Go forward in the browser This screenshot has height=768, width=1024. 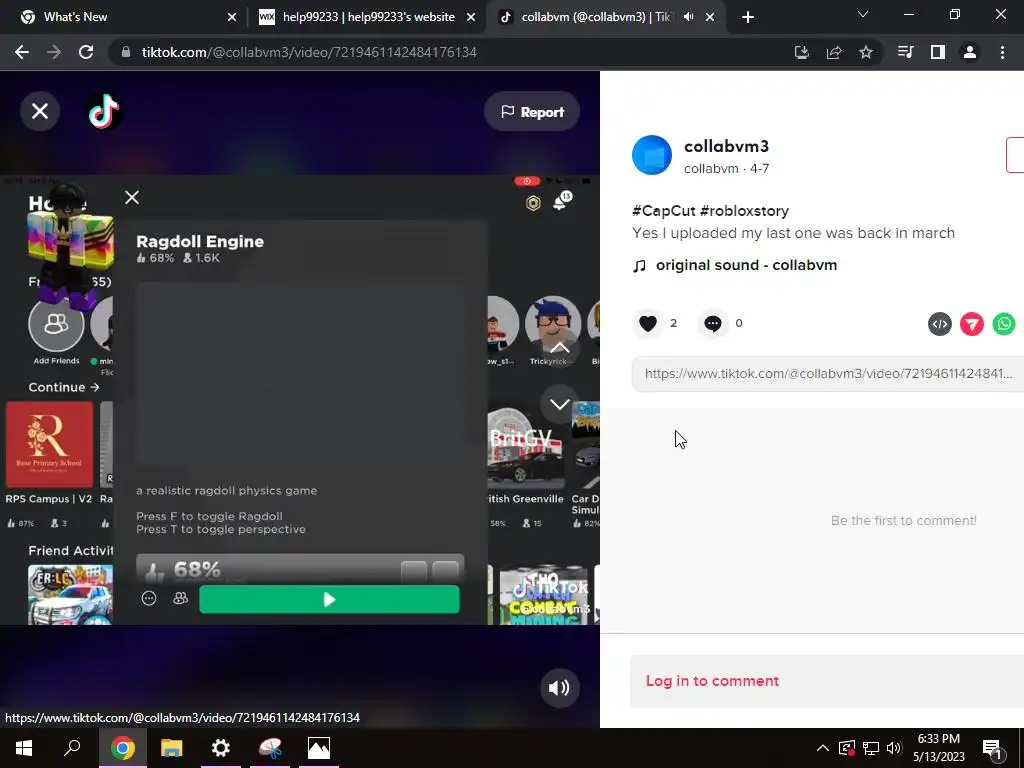pos(54,52)
